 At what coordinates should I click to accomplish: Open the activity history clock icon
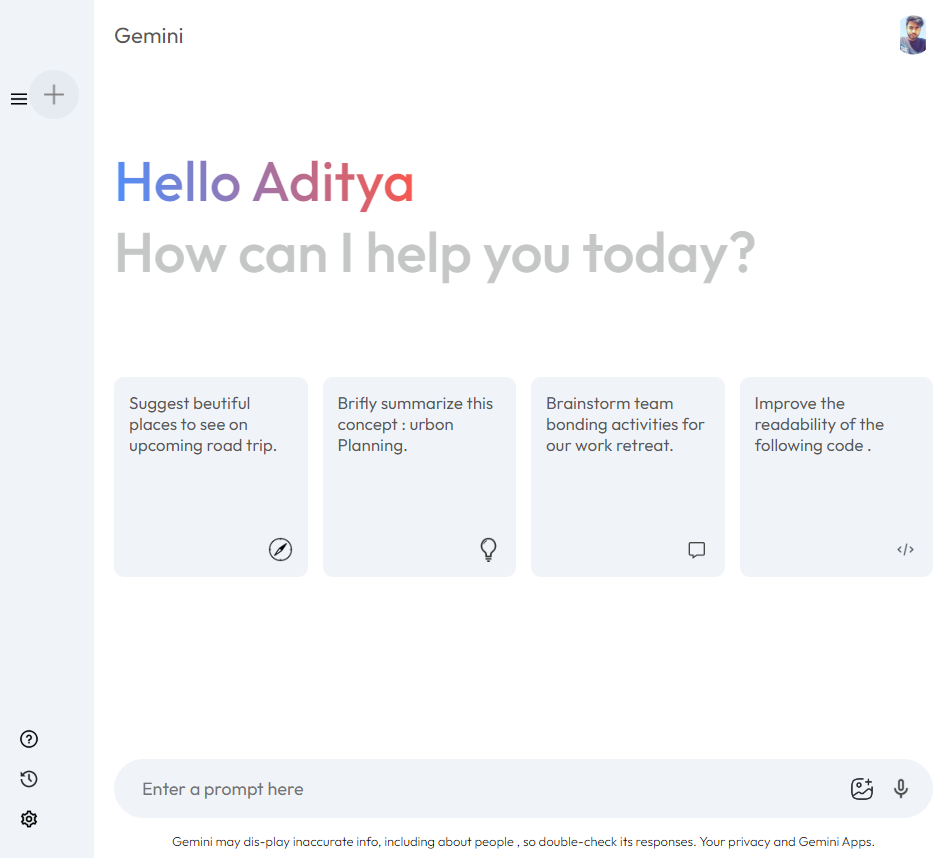[x=29, y=779]
